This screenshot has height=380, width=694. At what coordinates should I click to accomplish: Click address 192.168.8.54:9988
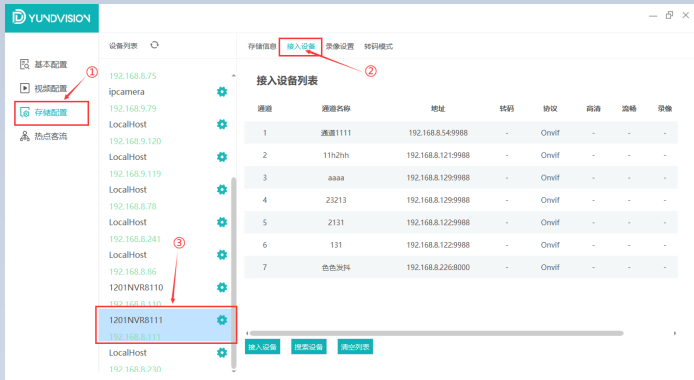(438, 133)
